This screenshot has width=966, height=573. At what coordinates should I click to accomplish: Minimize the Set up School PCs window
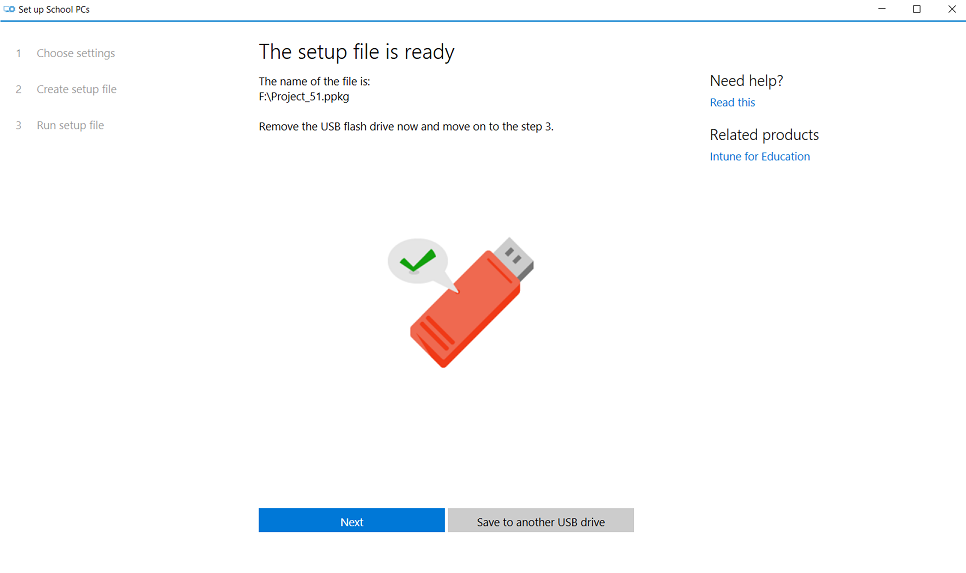coord(882,9)
